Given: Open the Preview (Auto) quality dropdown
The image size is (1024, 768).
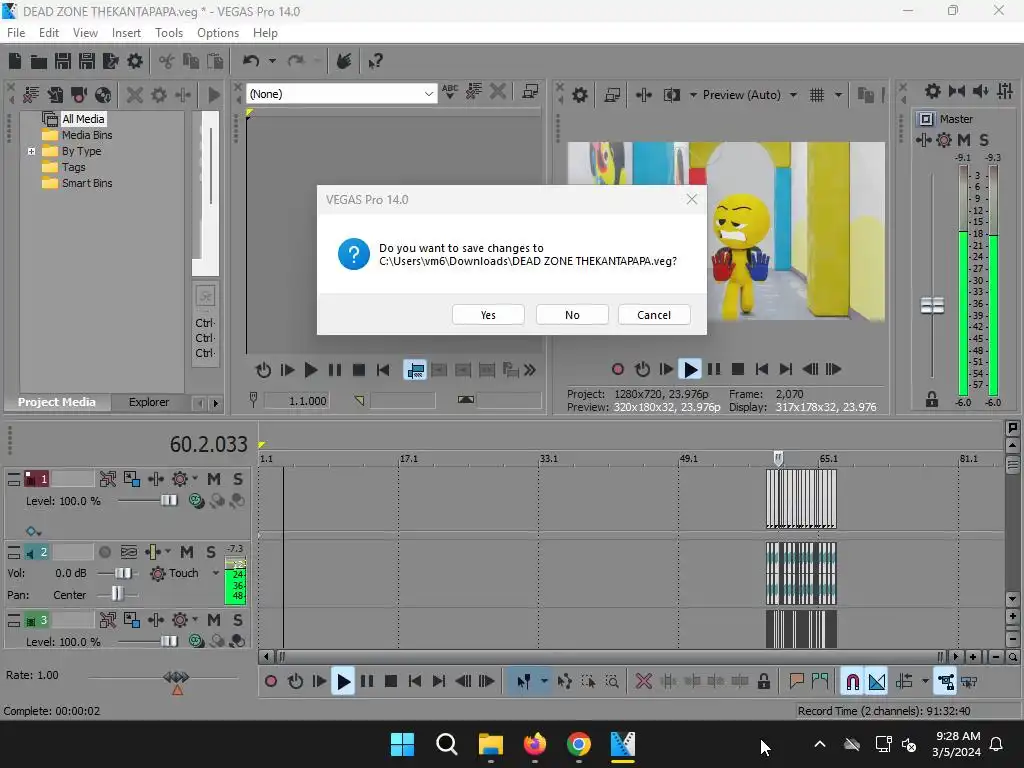Looking at the screenshot, I should (793, 95).
